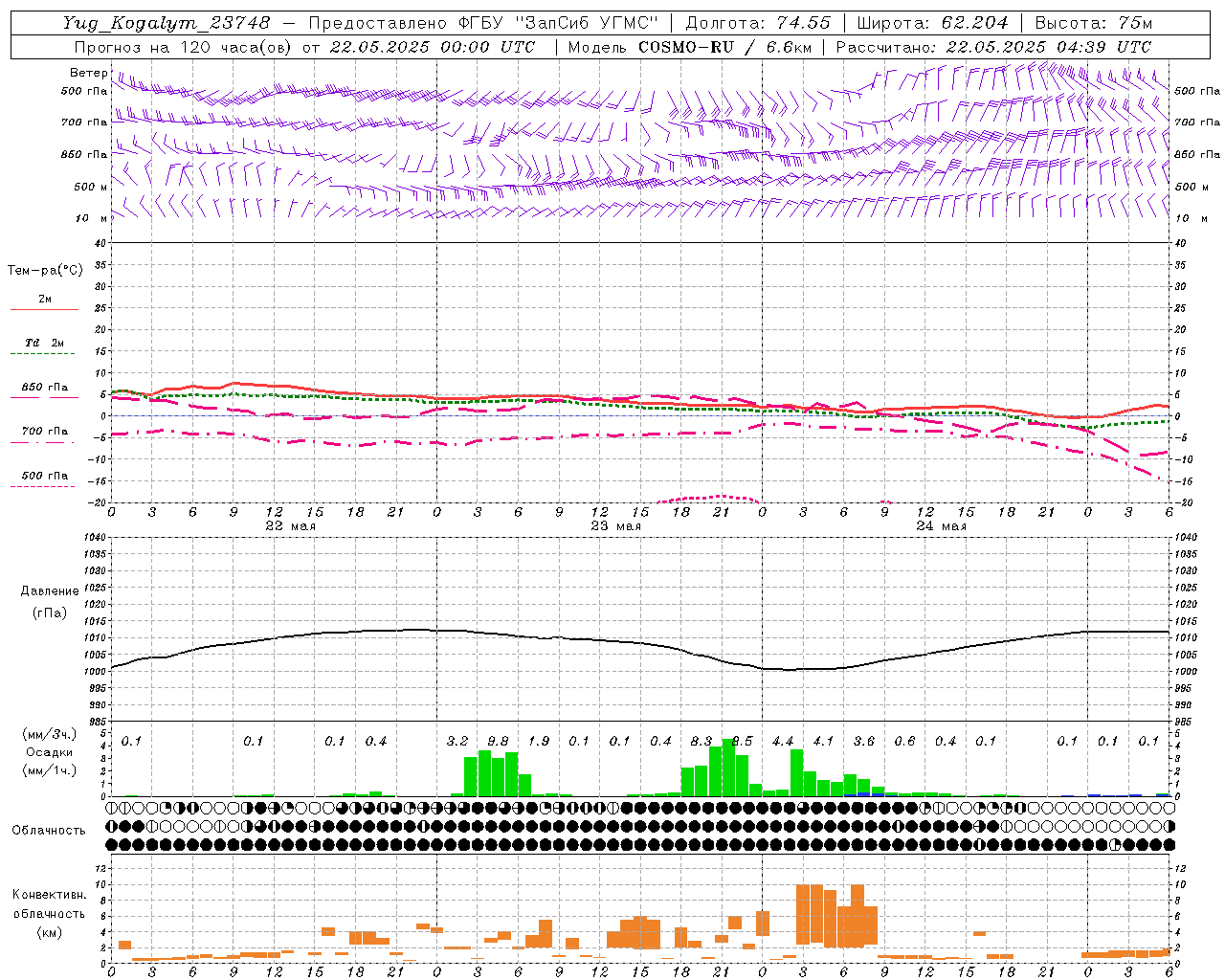Click the Ветер wind panel label
Image resolution: width=1225 pixels, height=980 pixels.
pos(89,73)
